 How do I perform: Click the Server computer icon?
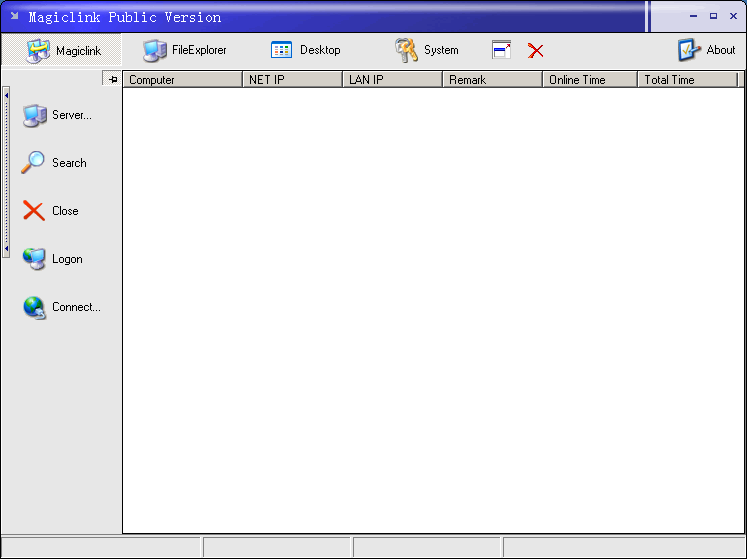coord(34,115)
